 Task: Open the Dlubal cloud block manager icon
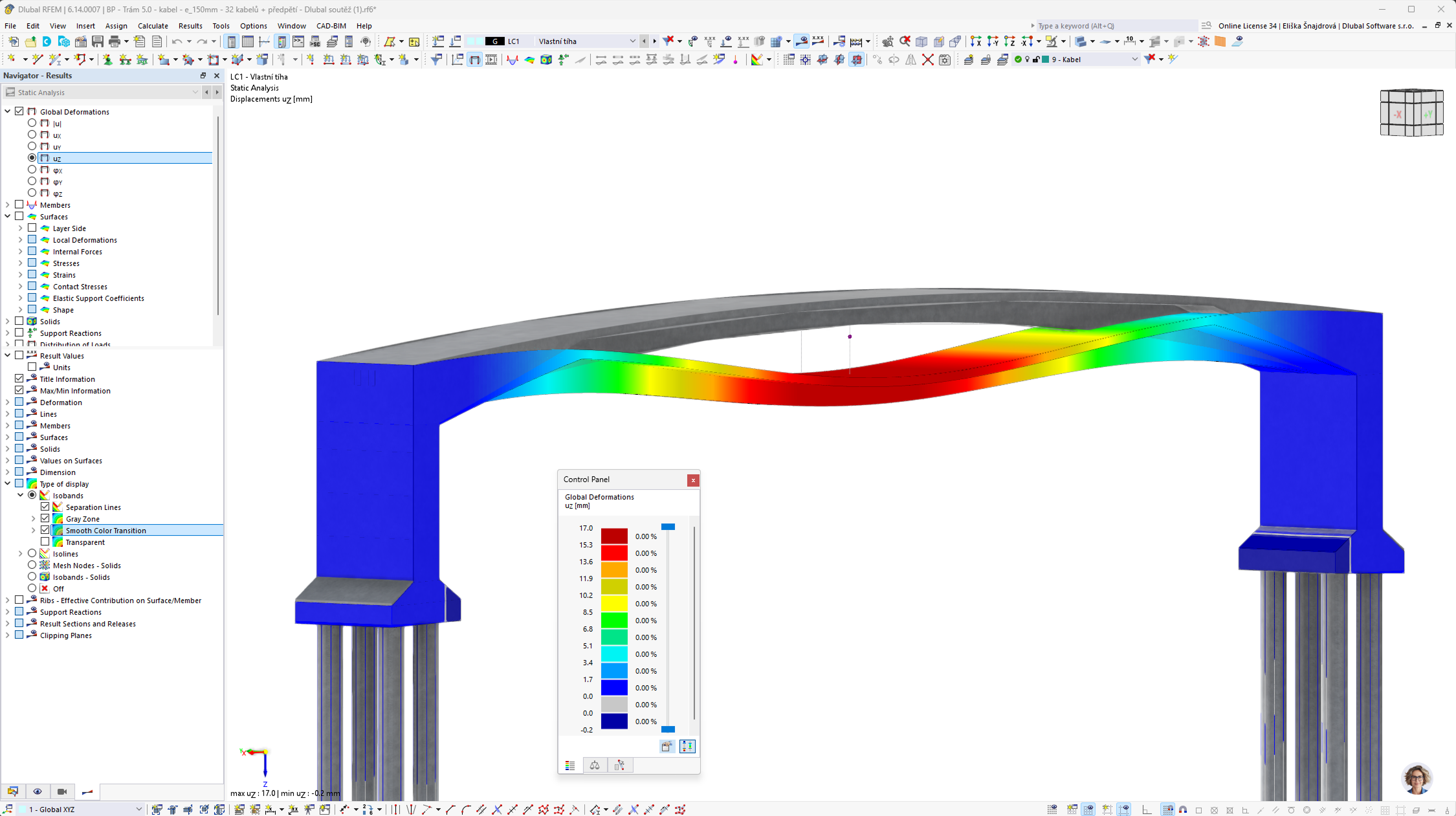click(x=64, y=41)
